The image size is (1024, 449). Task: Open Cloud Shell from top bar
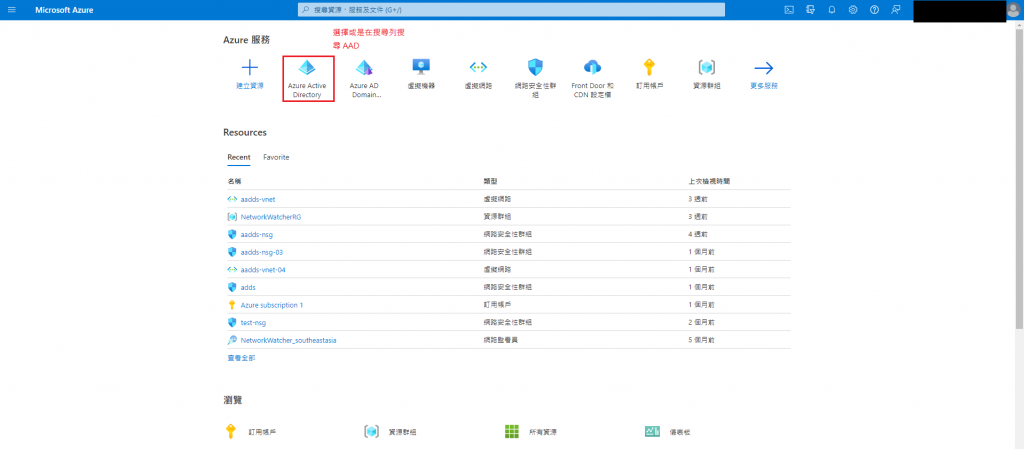(789, 10)
